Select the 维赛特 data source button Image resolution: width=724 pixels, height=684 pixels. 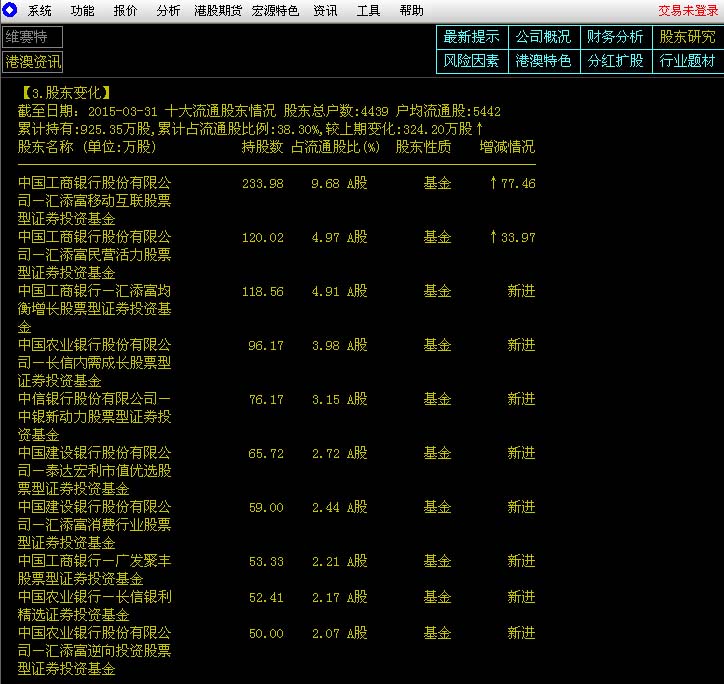(x=32, y=37)
